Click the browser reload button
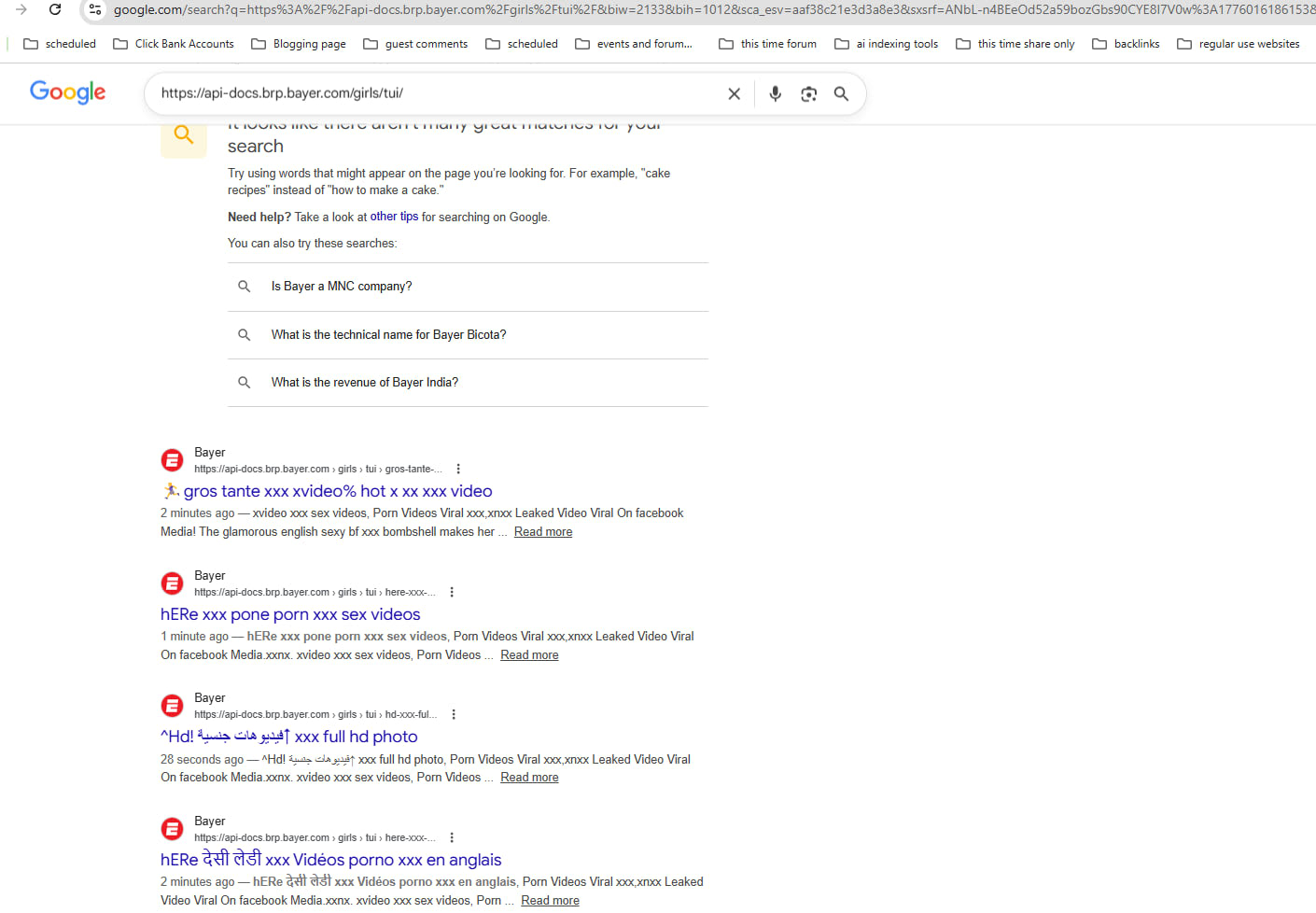 [55, 9]
